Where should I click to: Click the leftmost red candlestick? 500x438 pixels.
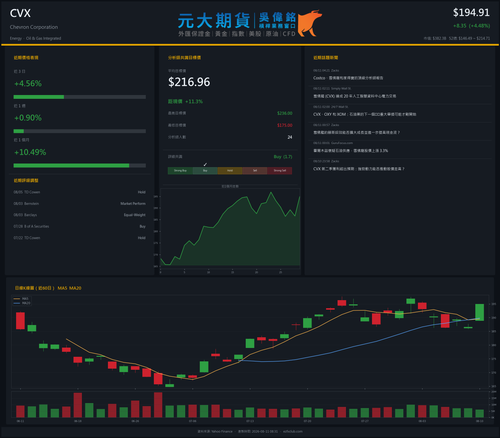click(x=20, y=321)
